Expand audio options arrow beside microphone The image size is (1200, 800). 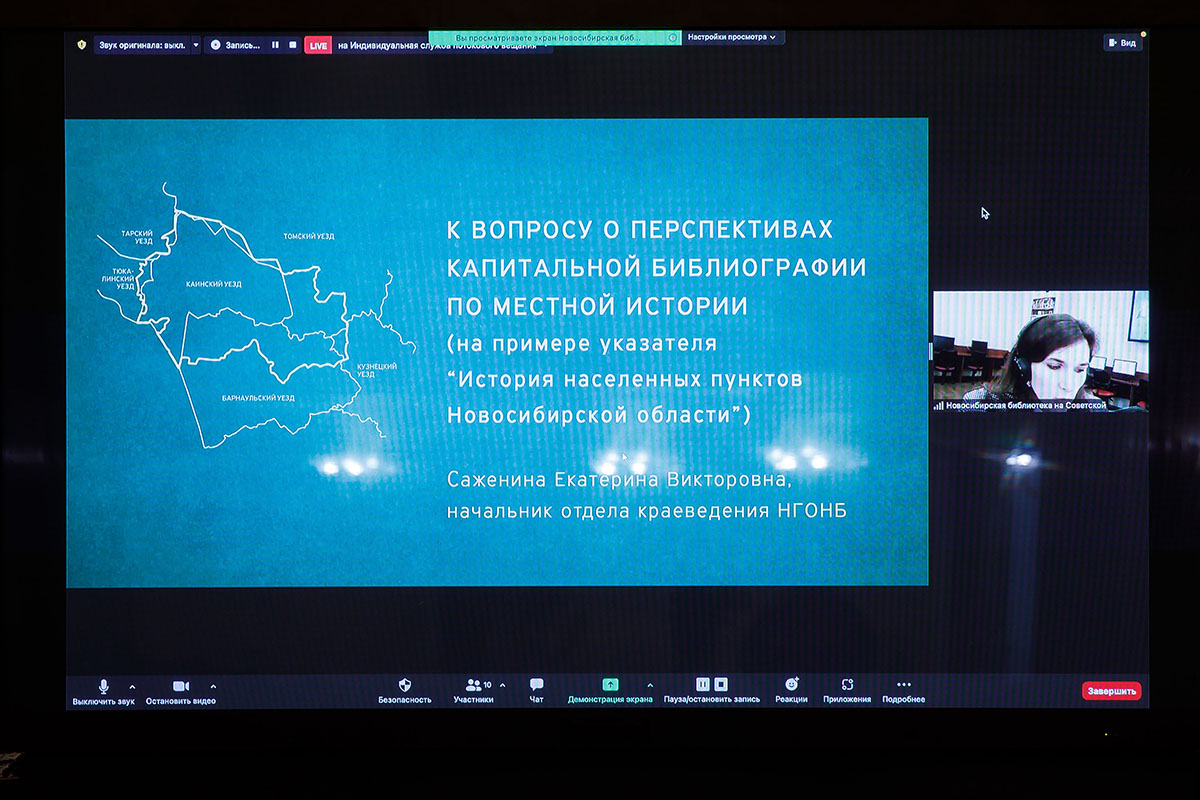pos(132,686)
